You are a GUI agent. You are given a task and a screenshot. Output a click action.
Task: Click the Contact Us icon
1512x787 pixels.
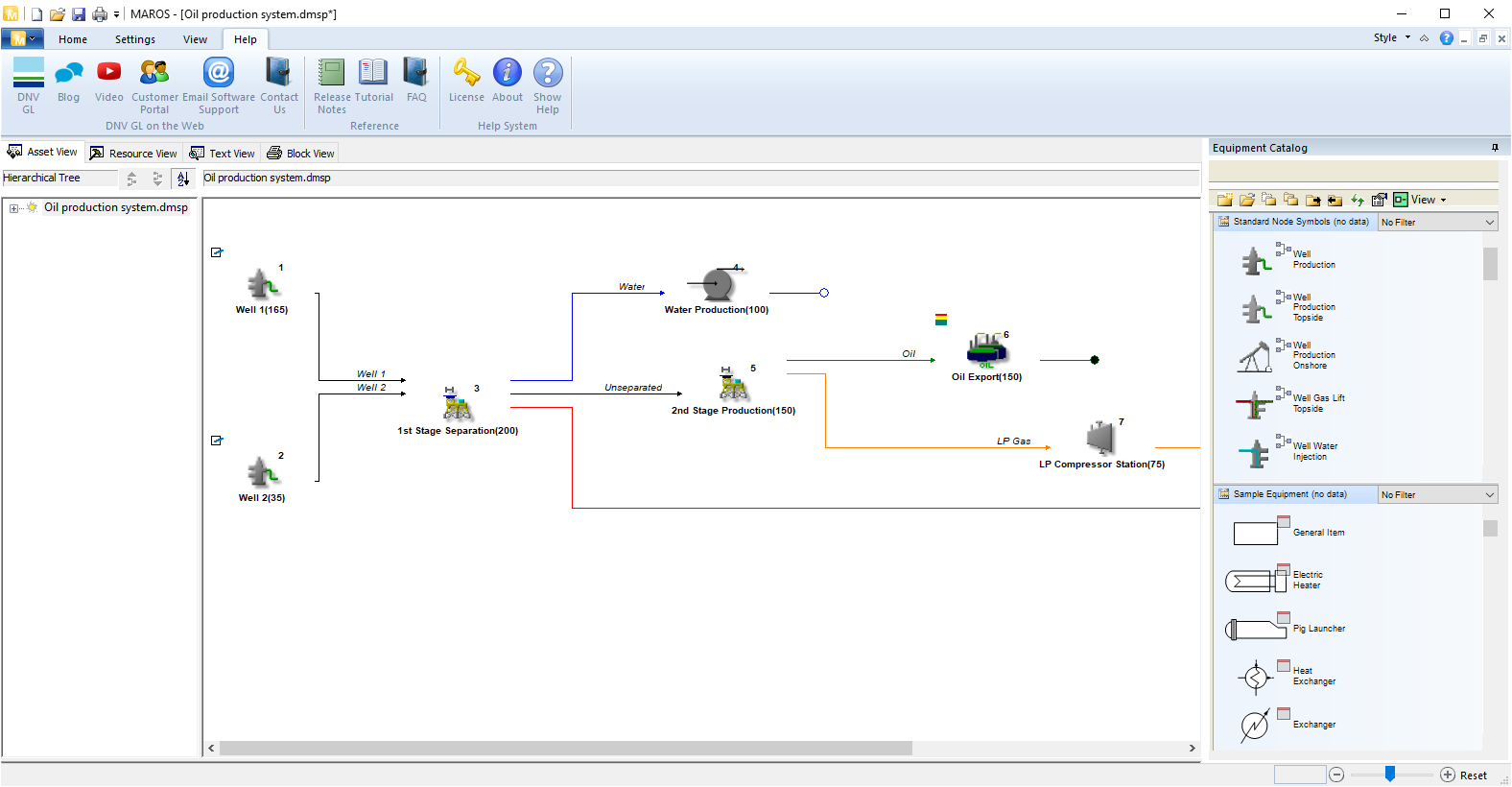(x=279, y=85)
